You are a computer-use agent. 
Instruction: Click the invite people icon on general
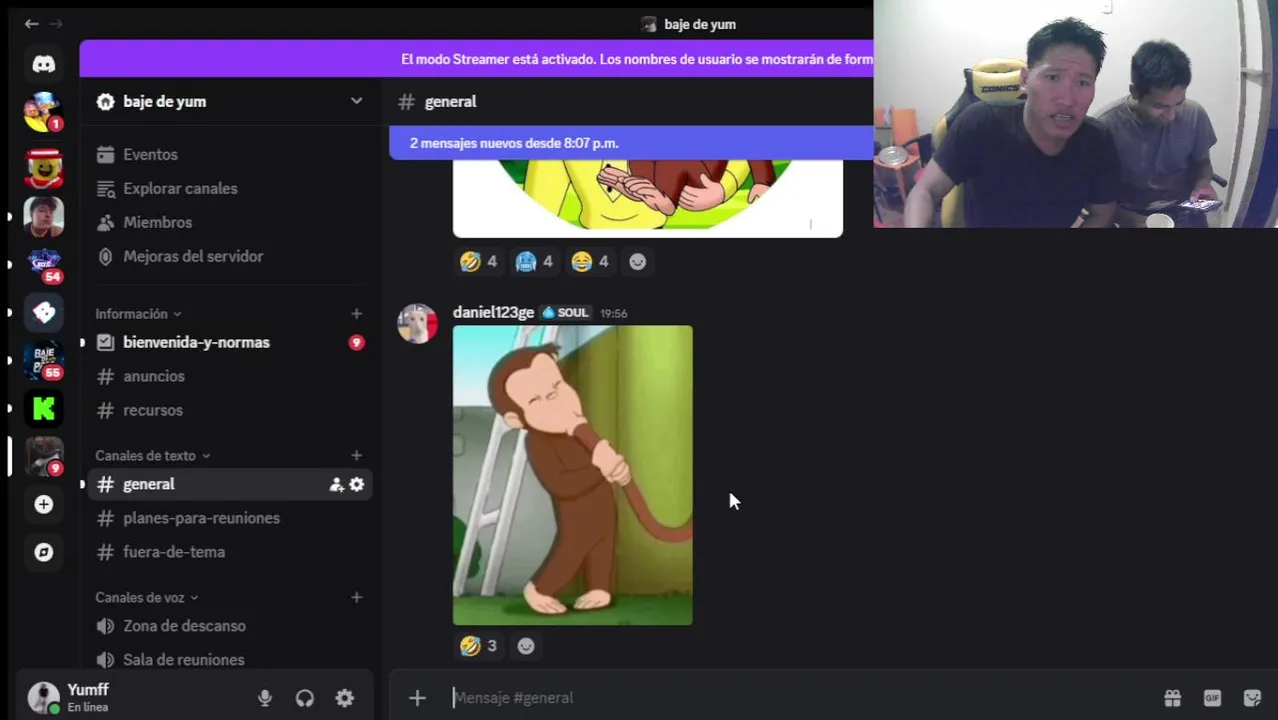point(336,484)
